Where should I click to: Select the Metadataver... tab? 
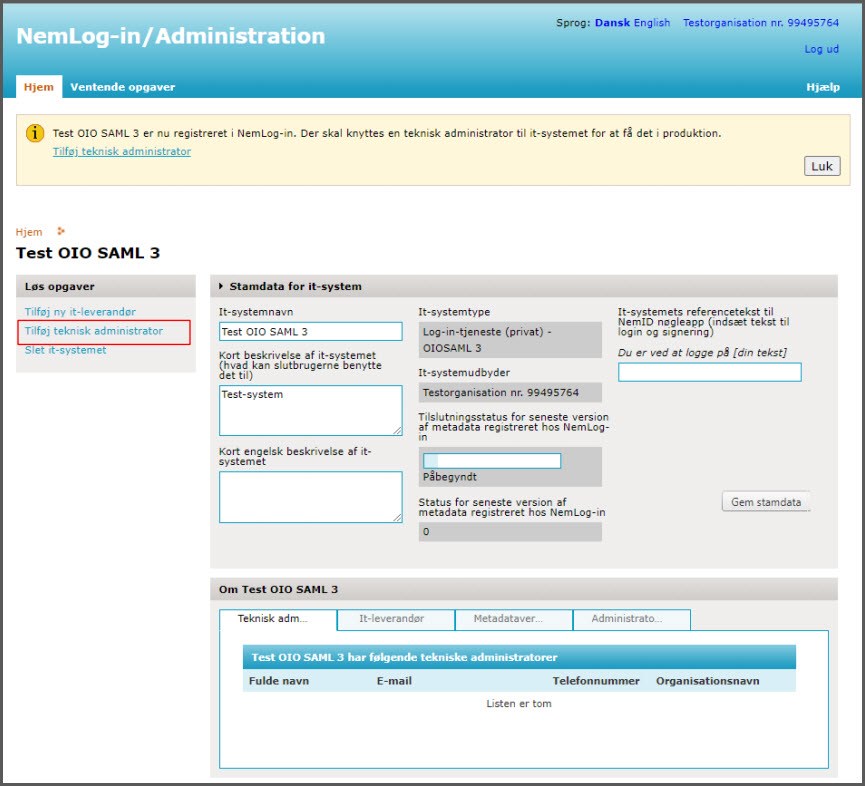pos(514,619)
